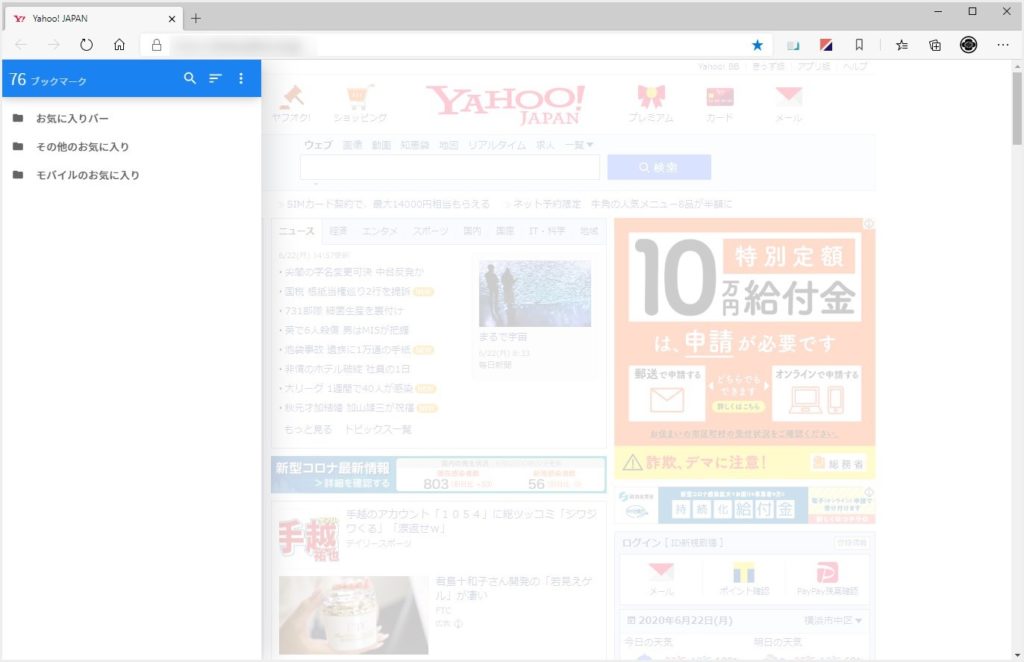Switch to the ニュース news tab
This screenshot has height=662, width=1024.
pyautogui.click(x=296, y=231)
